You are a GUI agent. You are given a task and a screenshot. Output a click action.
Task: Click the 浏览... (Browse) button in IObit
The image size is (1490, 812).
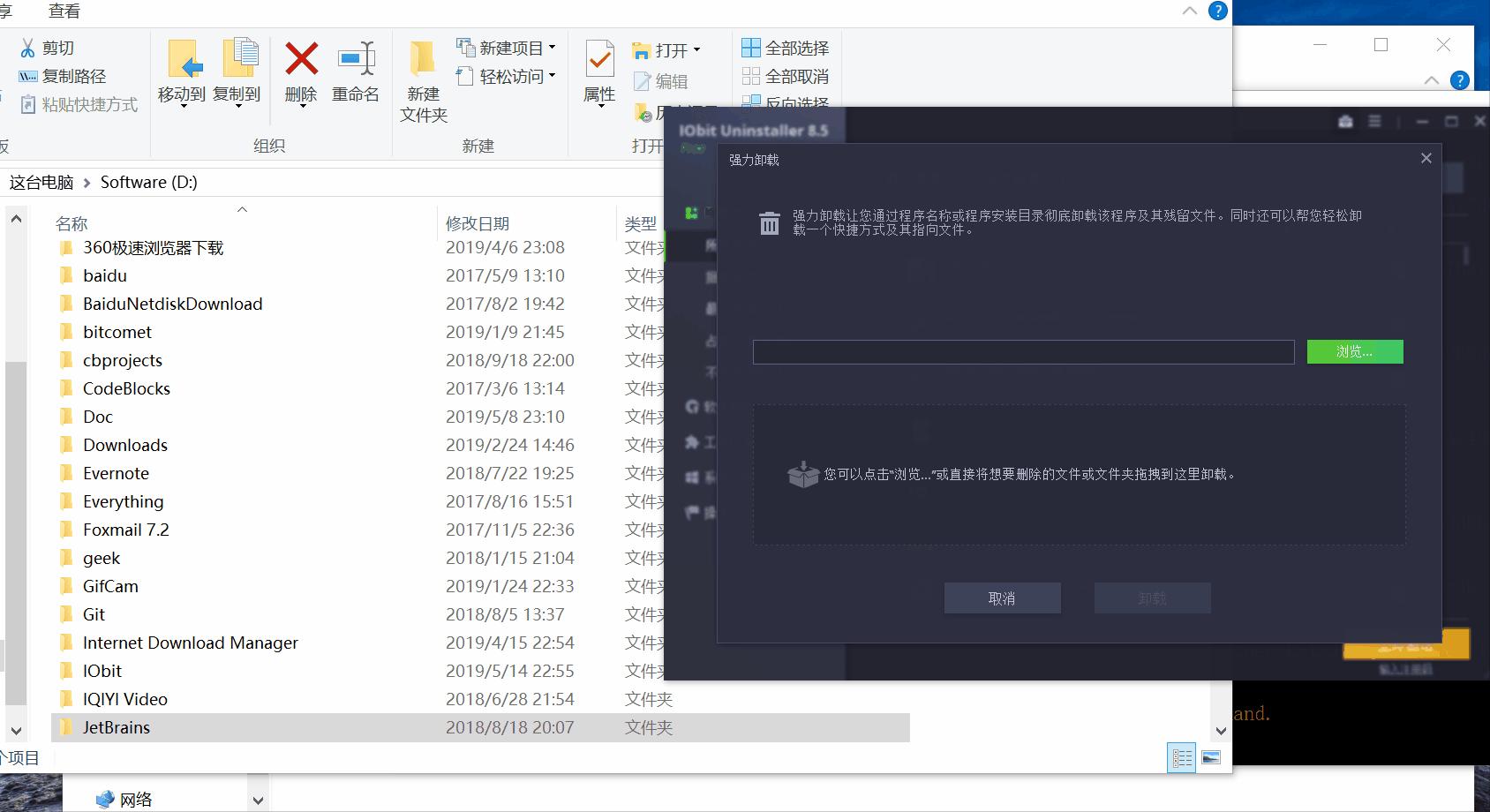1355,352
